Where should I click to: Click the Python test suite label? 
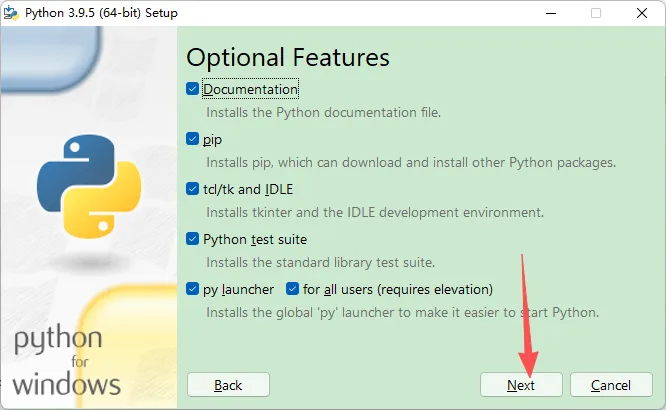coord(255,239)
